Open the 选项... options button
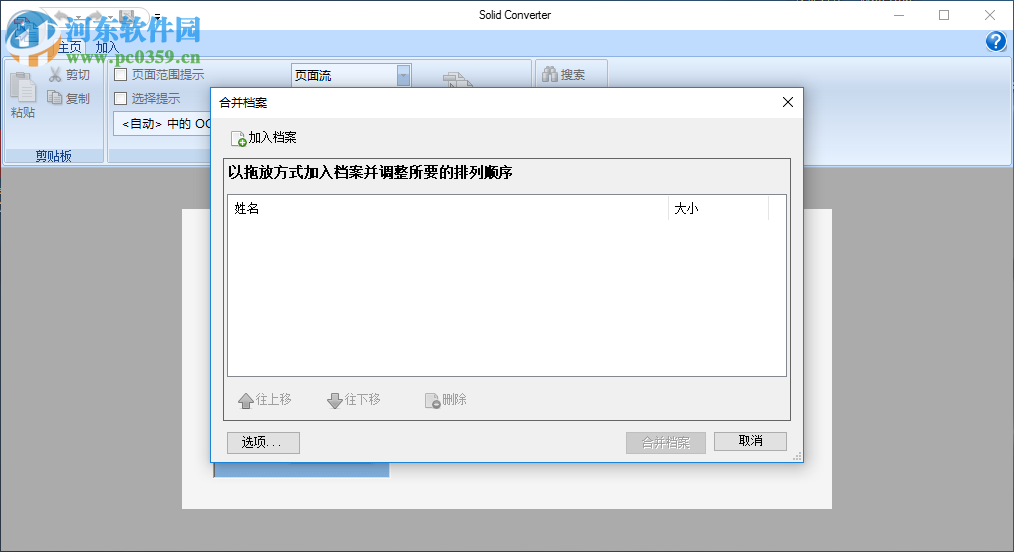This screenshot has width=1014, height=552. click(263, 443)
